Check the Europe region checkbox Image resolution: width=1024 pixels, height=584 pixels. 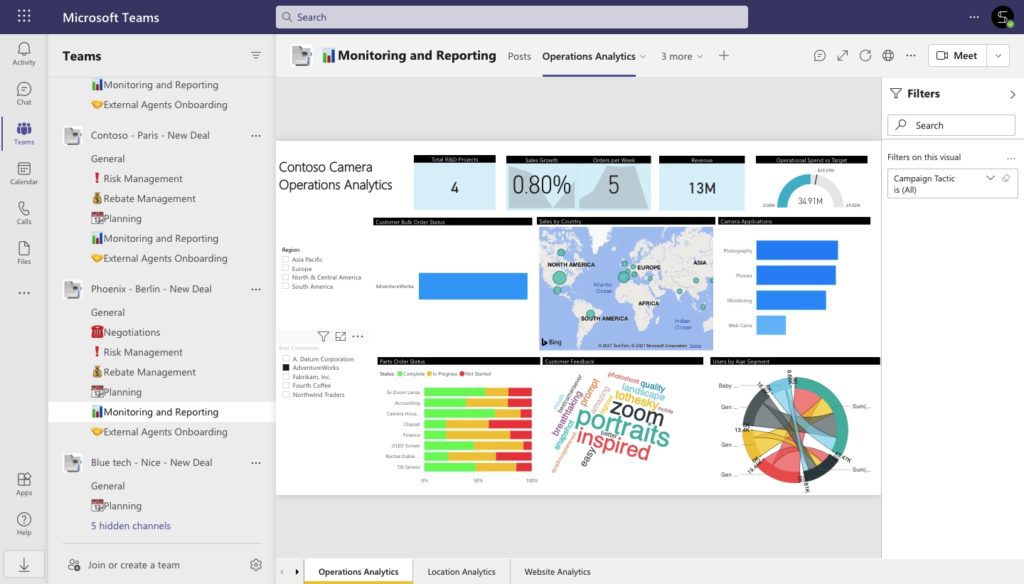285,268
